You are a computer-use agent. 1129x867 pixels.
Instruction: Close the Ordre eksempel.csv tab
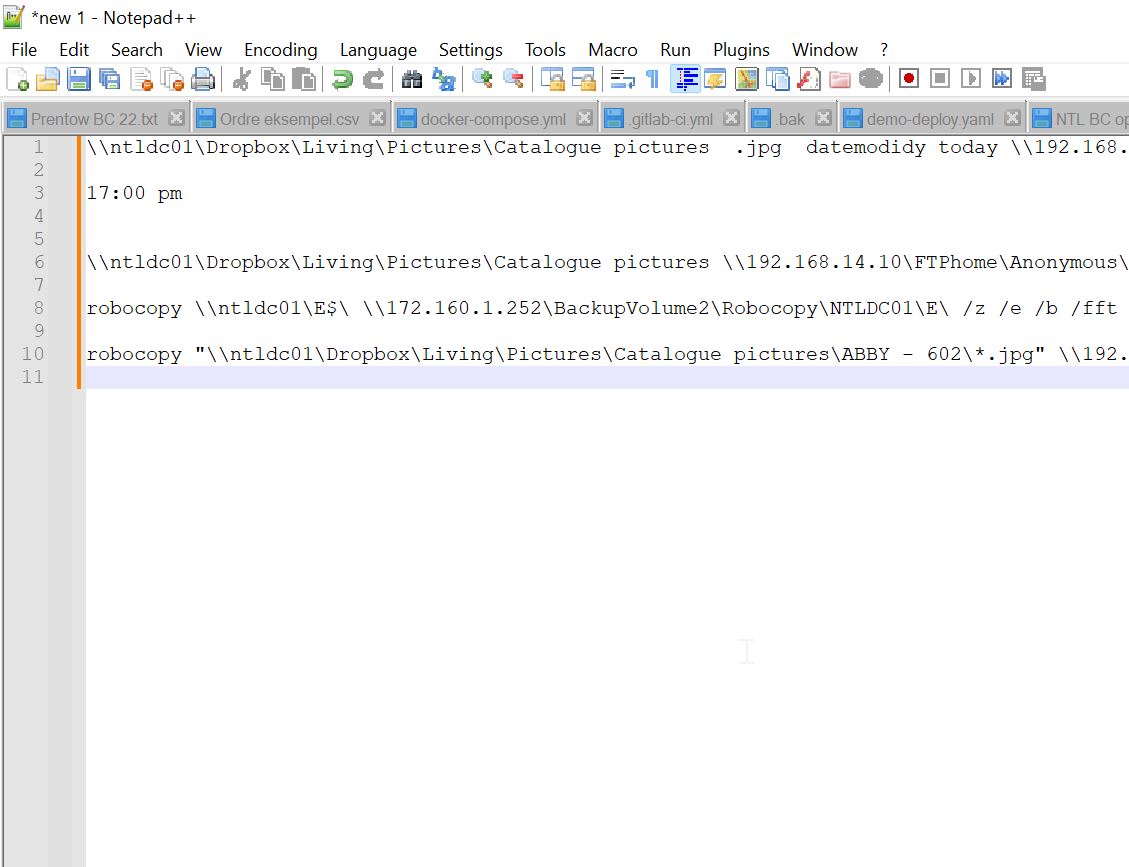coord(377,118)
